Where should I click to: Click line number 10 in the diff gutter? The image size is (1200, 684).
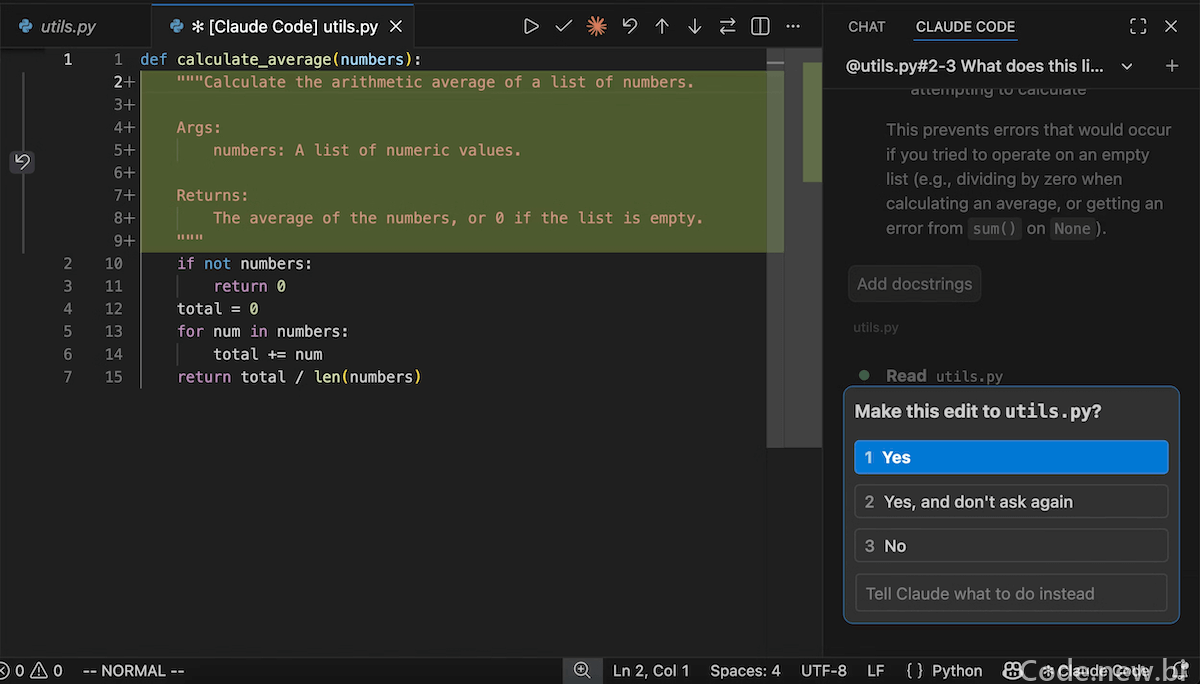(113, 263)
